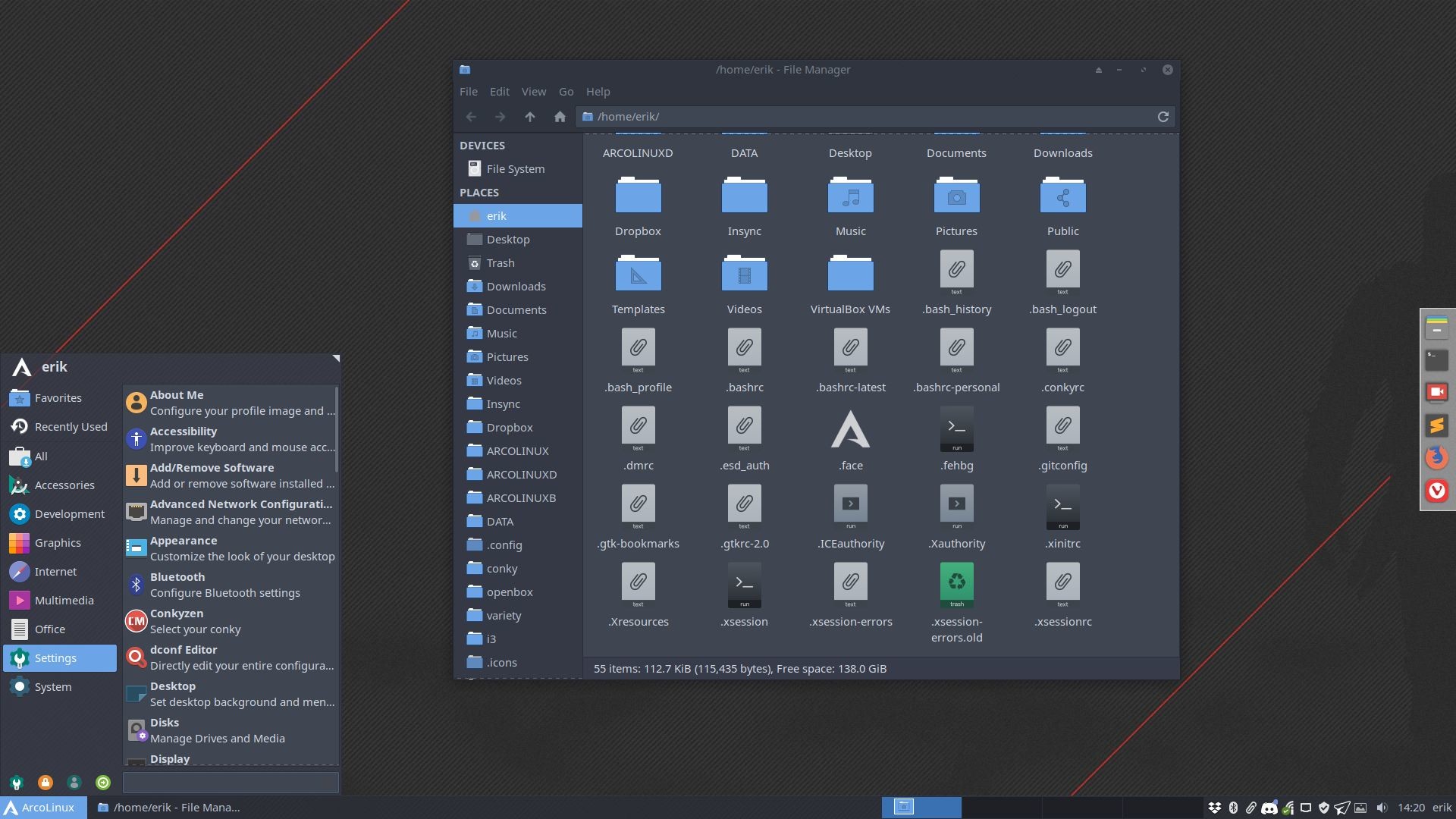The image size is (1456, 819).
Task: Click the logout icon in the app menu
Action: pos(102,783)
